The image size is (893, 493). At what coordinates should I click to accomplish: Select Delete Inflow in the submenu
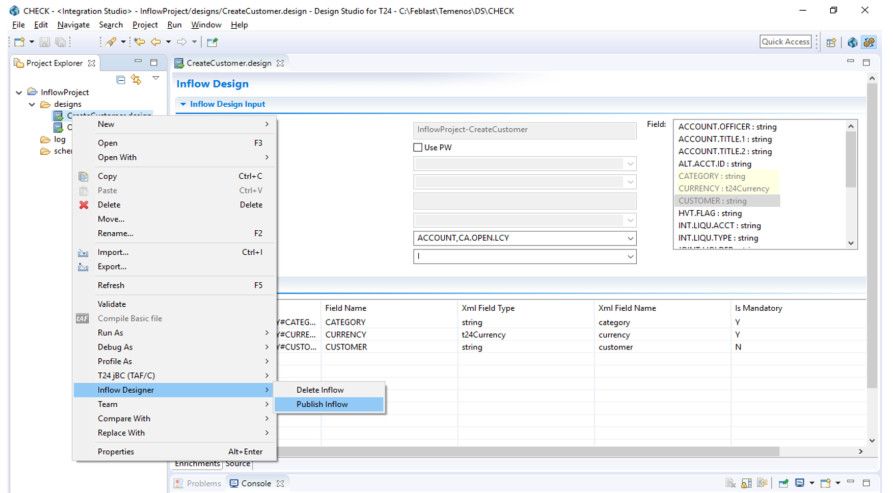point(319,389)
